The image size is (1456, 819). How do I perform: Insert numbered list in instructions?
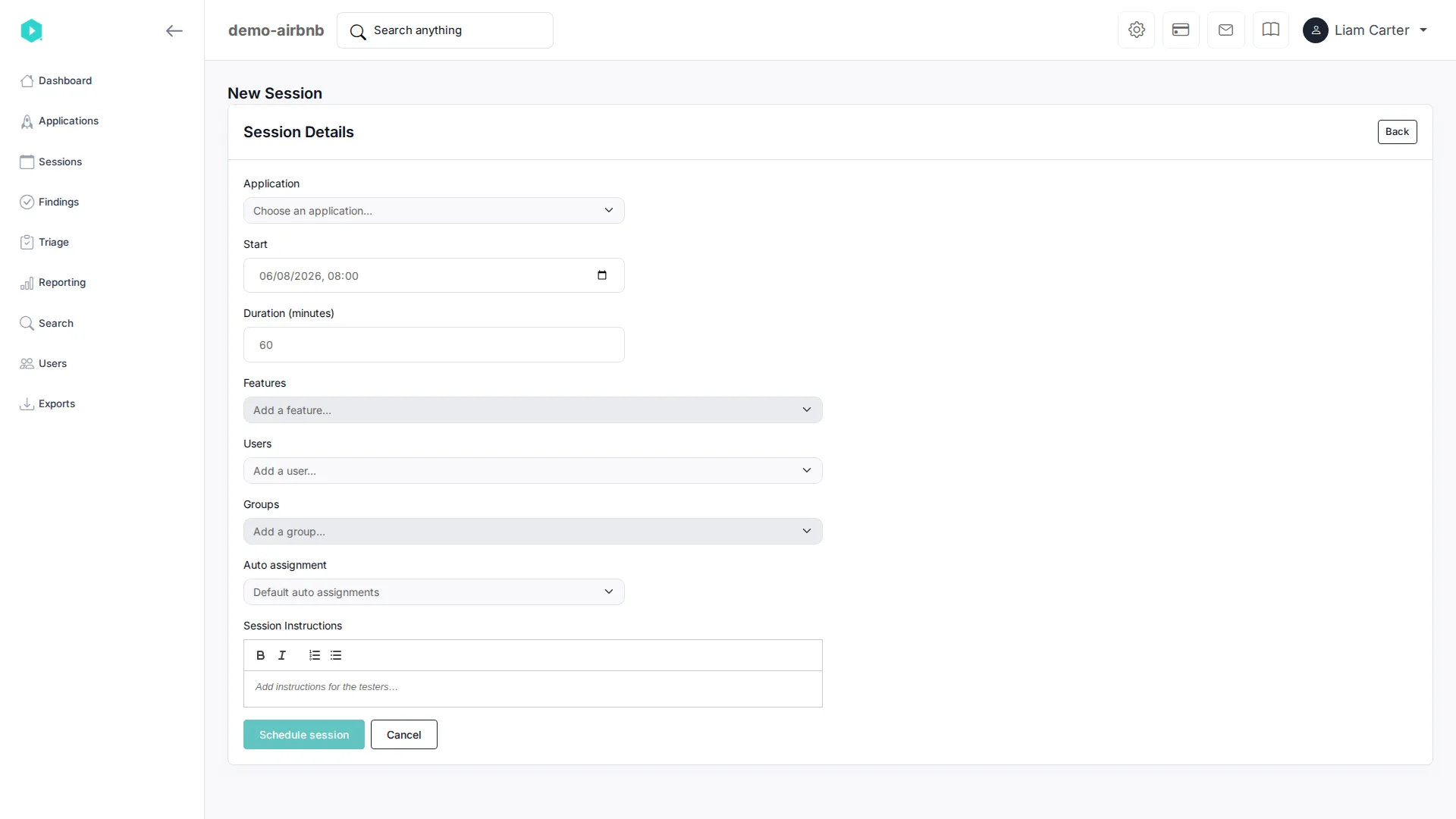pyautogui.click(x=315, y=655)
